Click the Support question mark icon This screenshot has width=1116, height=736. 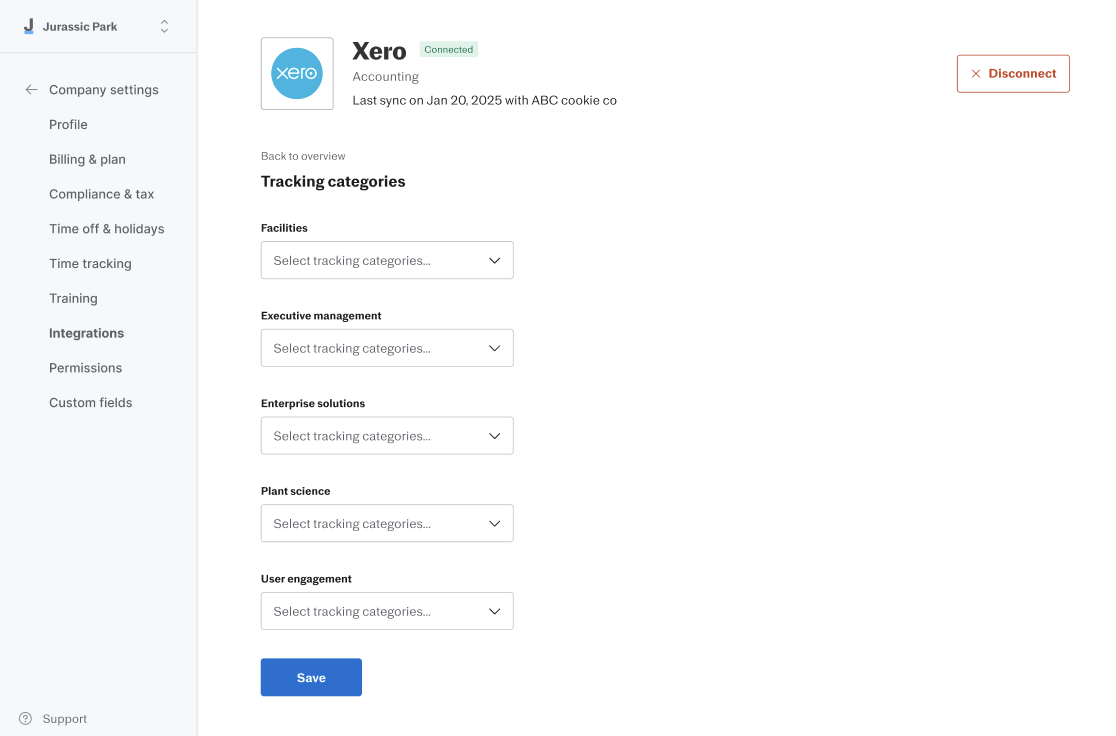[26, 718]
